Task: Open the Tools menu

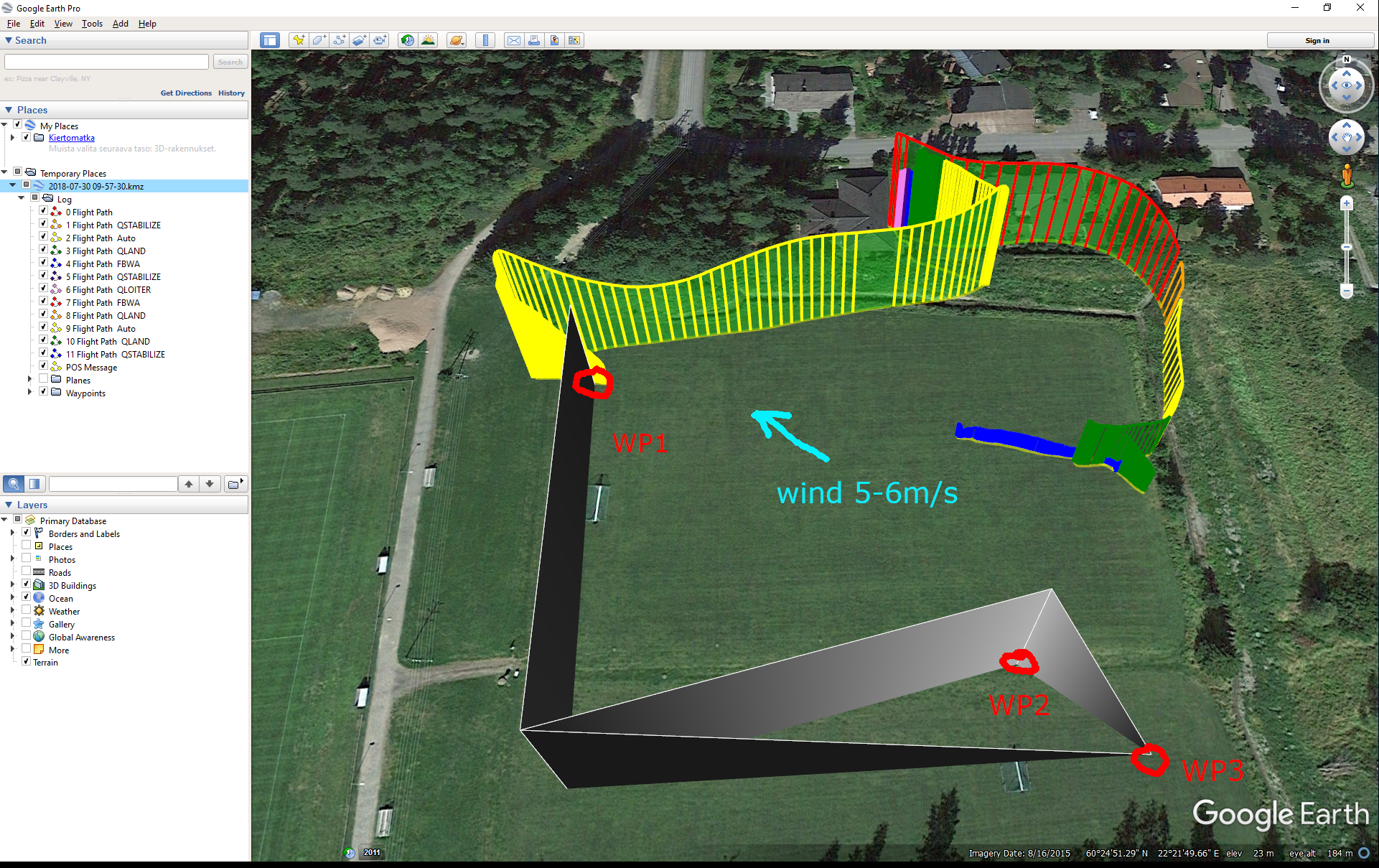Action: (92, 24)
